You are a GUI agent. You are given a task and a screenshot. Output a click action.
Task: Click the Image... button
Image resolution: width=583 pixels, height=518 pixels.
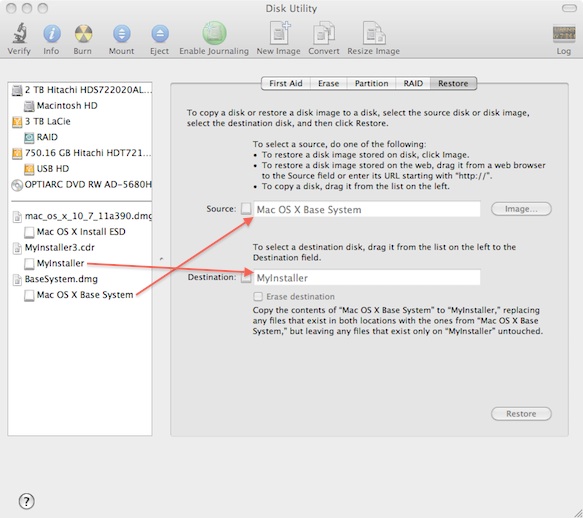coord(521,209)
